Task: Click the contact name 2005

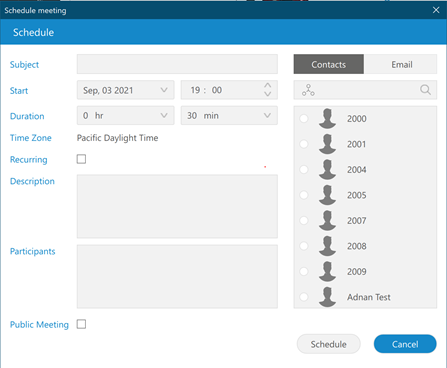Action: point(357,195)
